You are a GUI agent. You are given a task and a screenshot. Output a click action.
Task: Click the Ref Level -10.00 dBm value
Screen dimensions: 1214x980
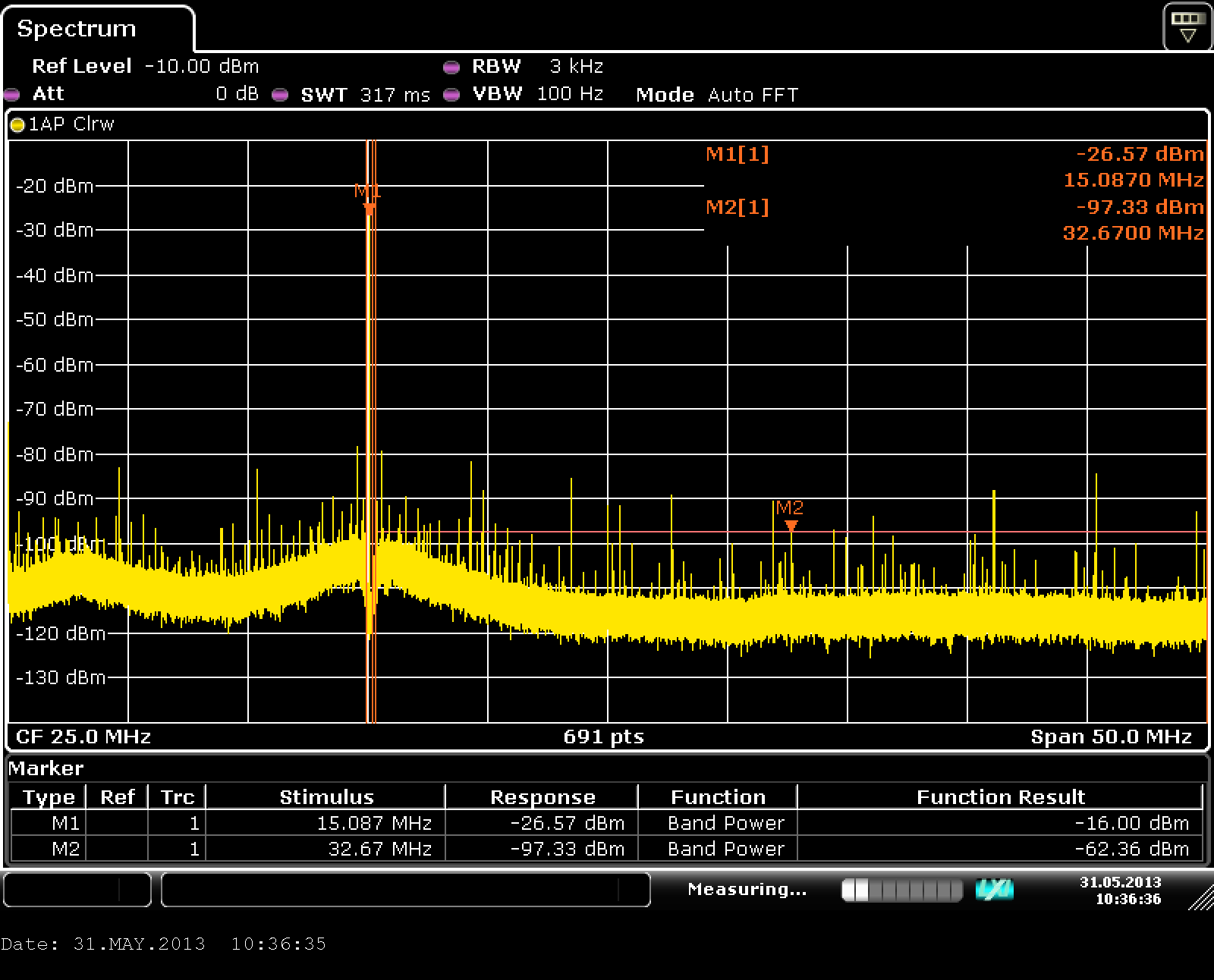point(201,67)
